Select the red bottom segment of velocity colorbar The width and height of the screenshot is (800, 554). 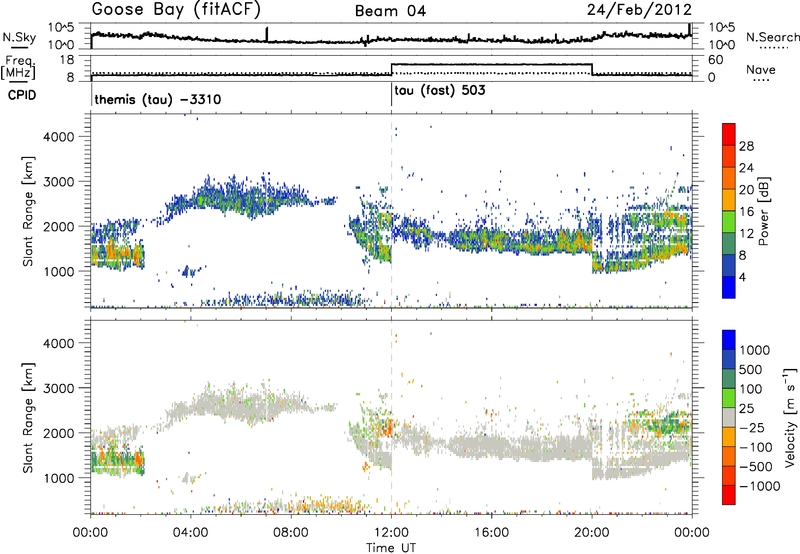[x=729, y=495]
